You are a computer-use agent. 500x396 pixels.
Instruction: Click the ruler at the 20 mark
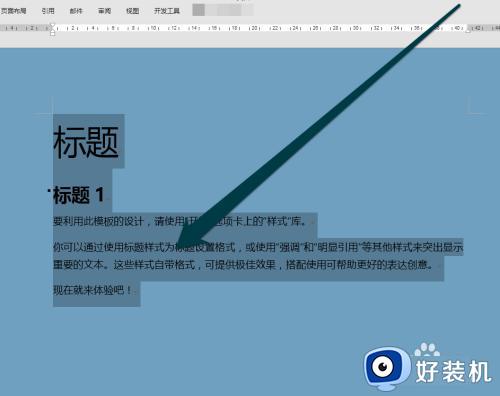pos(255,28)
